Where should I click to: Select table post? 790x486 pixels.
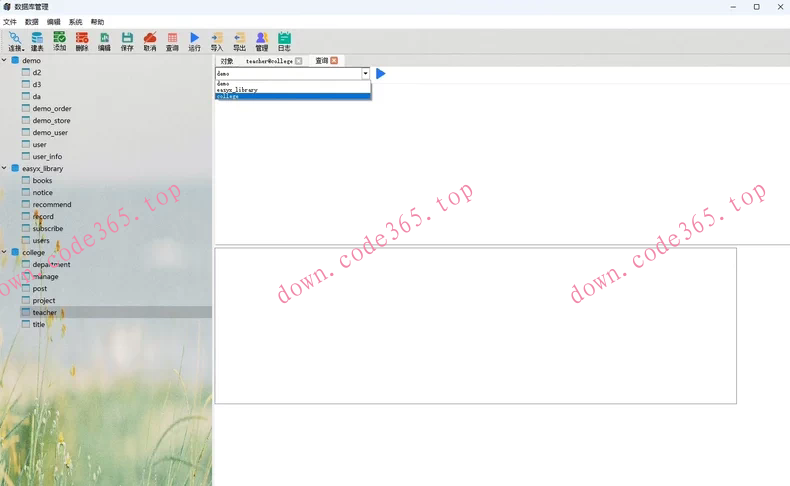click(40, 289)
